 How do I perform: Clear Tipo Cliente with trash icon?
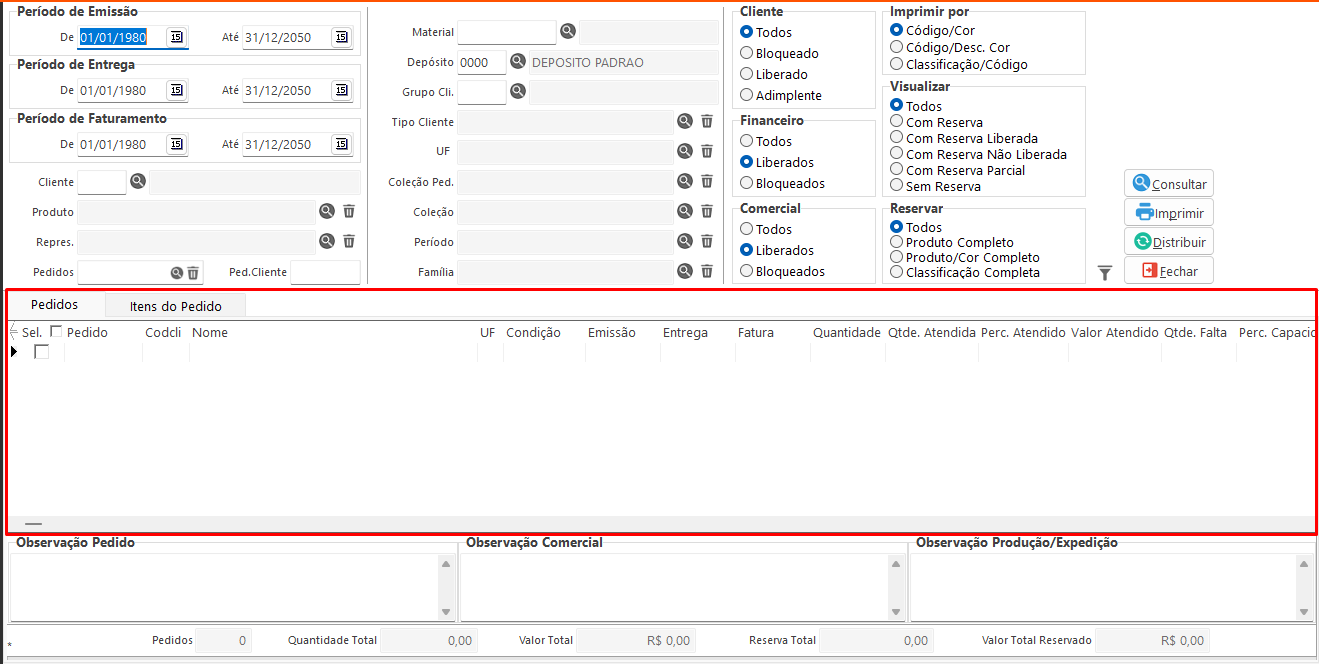[707, 121]
